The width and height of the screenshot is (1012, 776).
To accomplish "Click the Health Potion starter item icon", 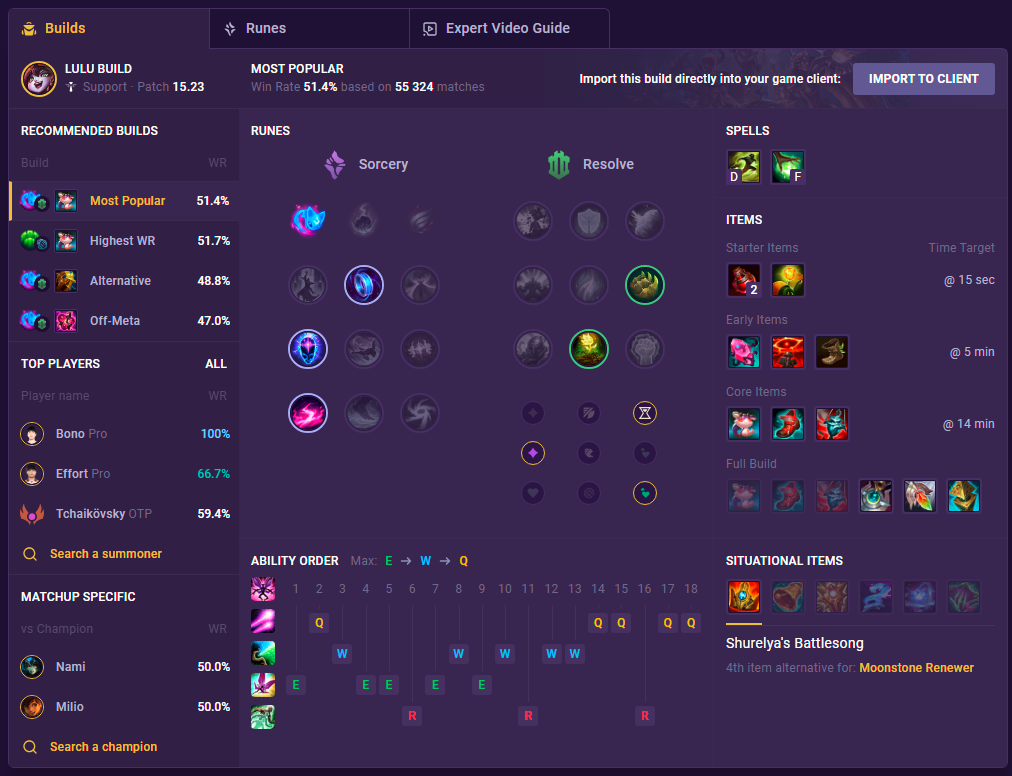I will pyautogui.click(x=744, y=280).
